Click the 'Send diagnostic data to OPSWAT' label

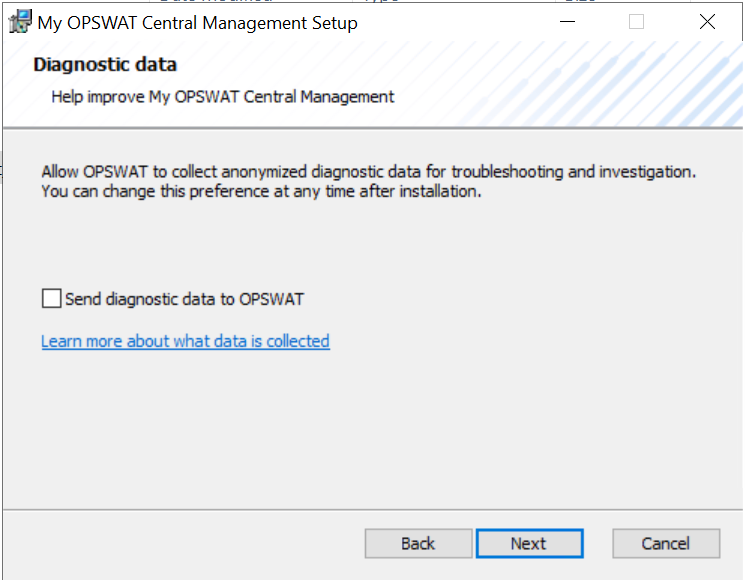pos(184,299)
